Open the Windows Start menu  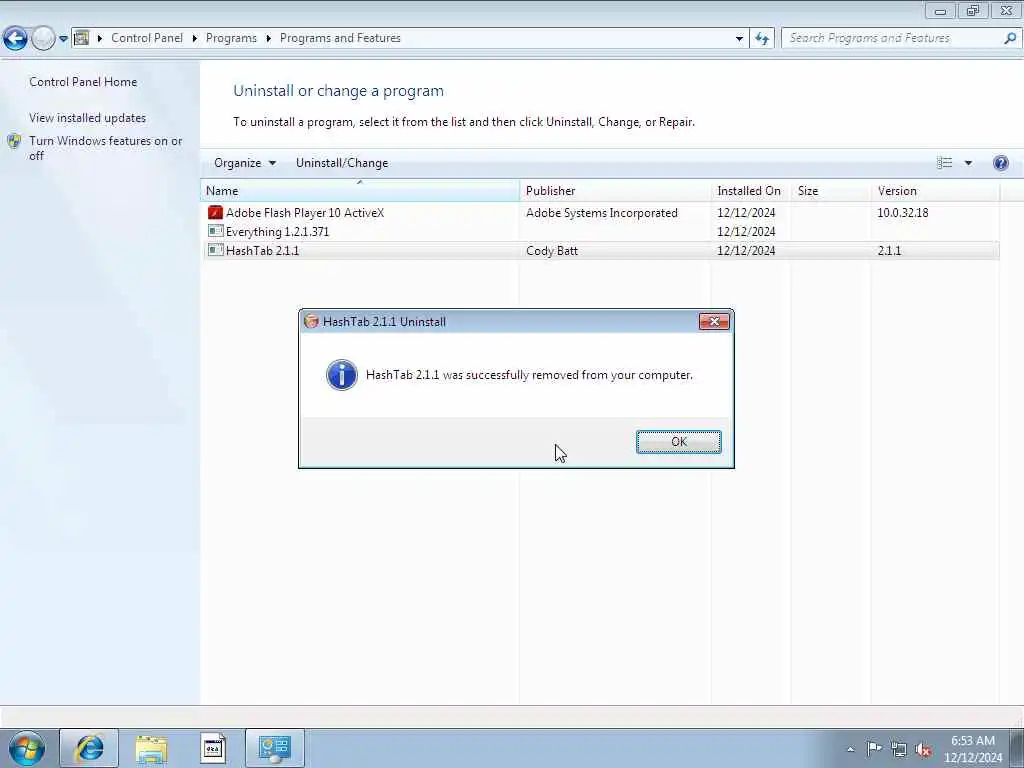tap(27, 748)
